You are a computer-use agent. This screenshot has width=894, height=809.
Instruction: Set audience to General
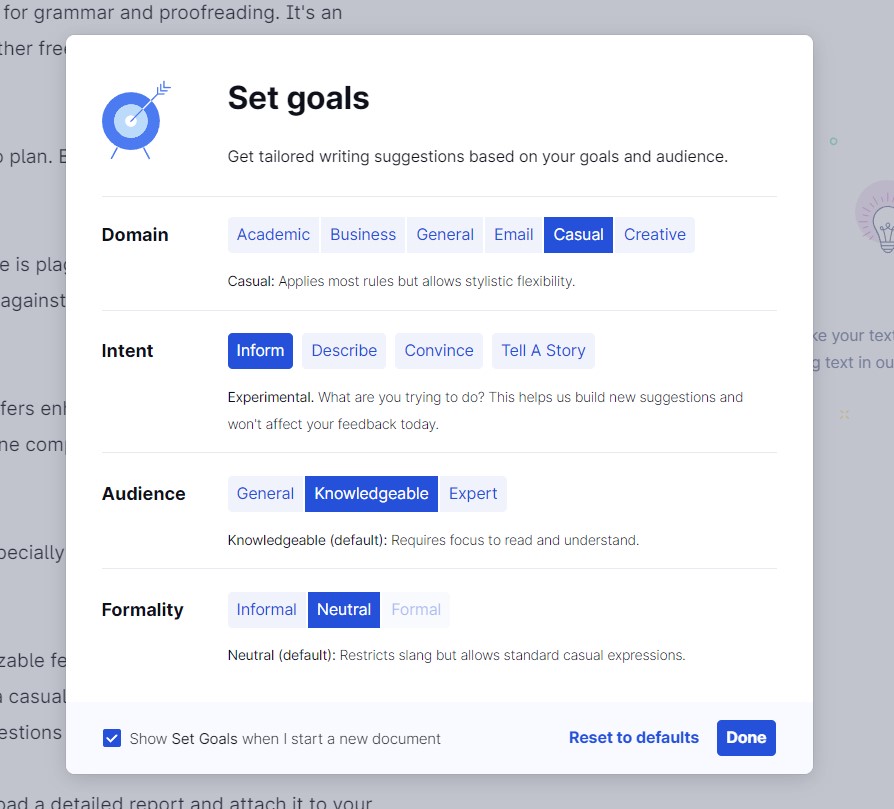[x=265, y=494]
